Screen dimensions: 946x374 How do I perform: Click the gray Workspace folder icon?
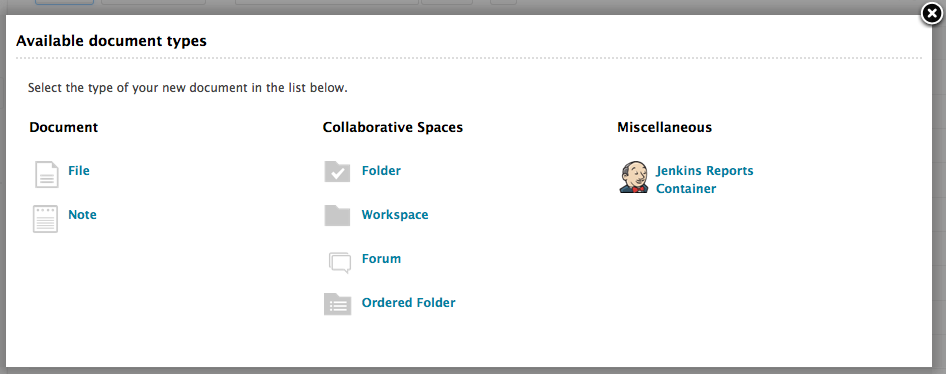click(337, 215)
